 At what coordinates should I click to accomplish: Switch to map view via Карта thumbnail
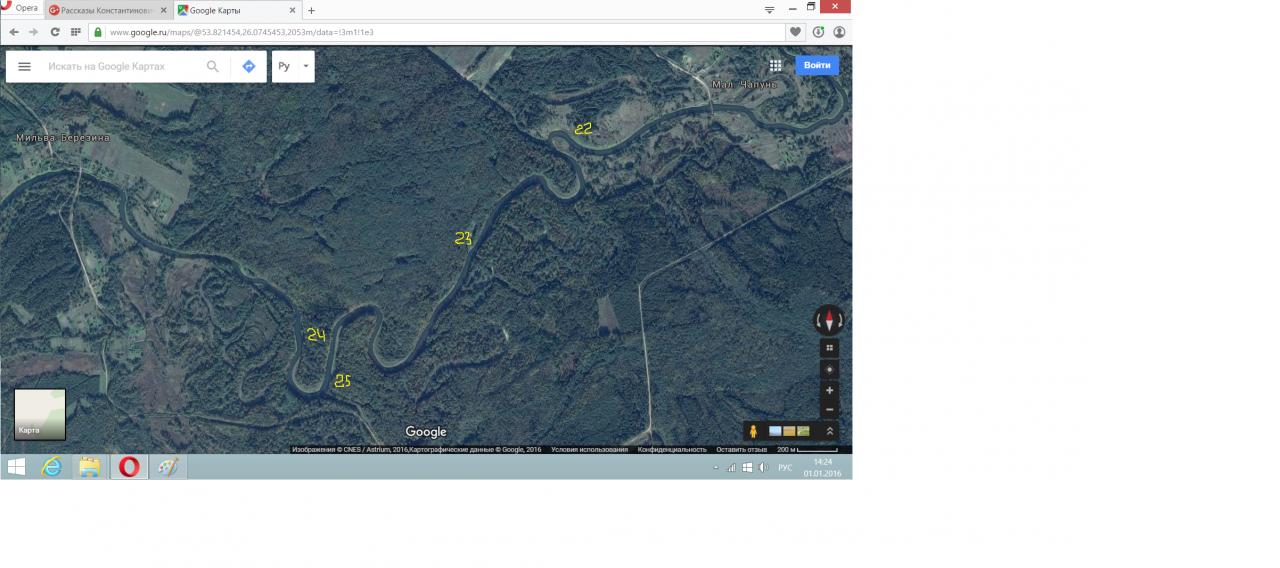pyautogui.click(x=40, y=414)
